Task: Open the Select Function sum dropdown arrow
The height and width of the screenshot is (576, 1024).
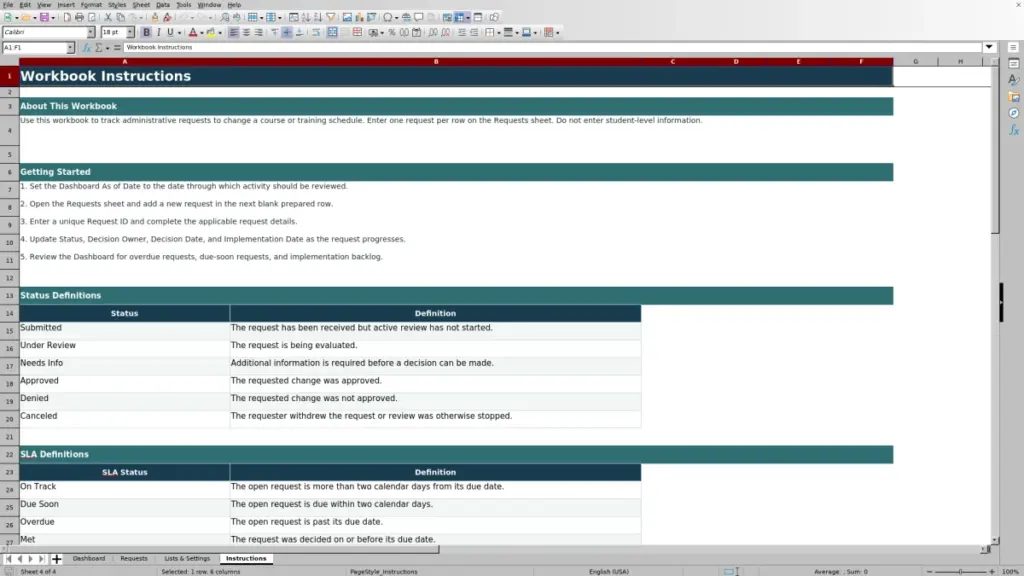Action: coord(107,48)
